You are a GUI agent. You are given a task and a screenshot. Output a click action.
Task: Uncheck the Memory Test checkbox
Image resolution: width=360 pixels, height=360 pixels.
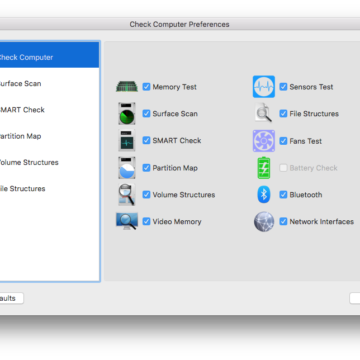pyautogui.click(x=146, y=87)
